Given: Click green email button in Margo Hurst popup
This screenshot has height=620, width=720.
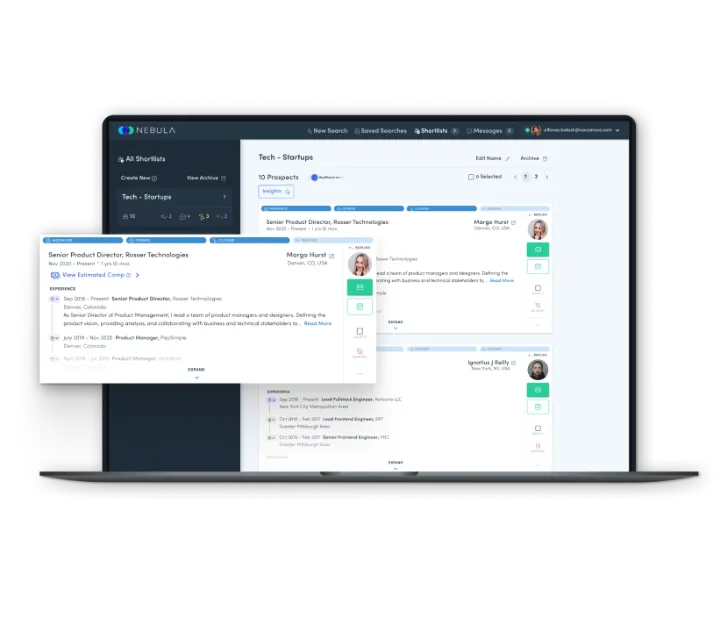Looking at the screenshot, I should [x=360, y=287].
